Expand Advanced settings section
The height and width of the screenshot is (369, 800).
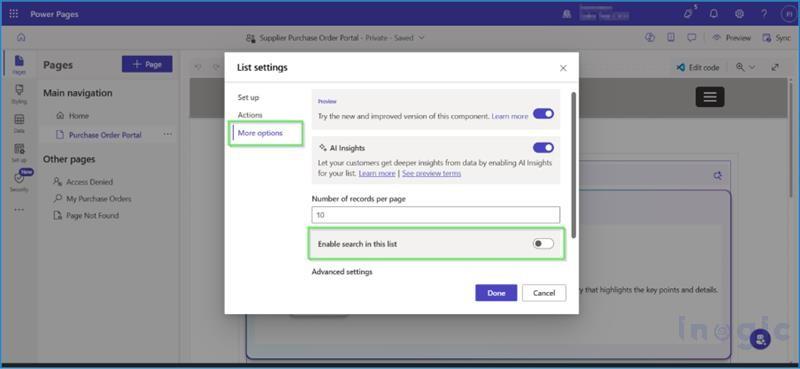(342, 272)
